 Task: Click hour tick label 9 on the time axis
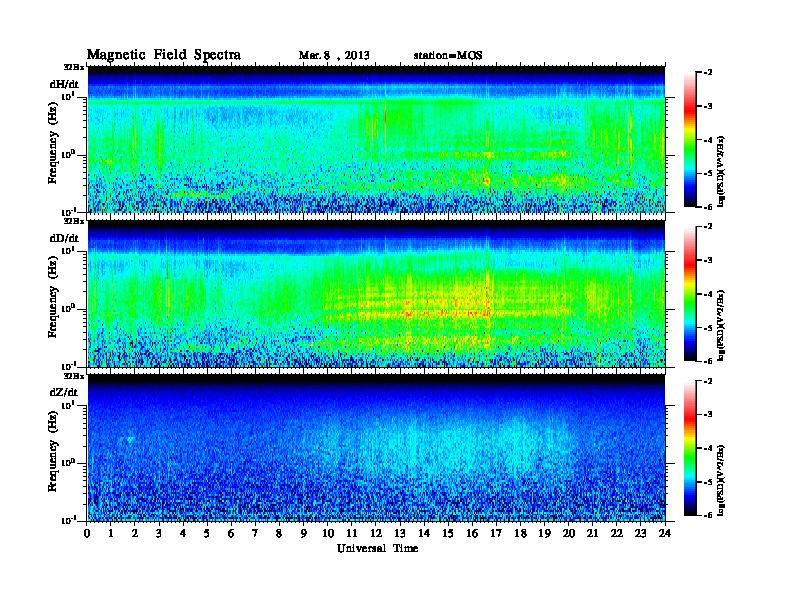(x=304, y=533)
